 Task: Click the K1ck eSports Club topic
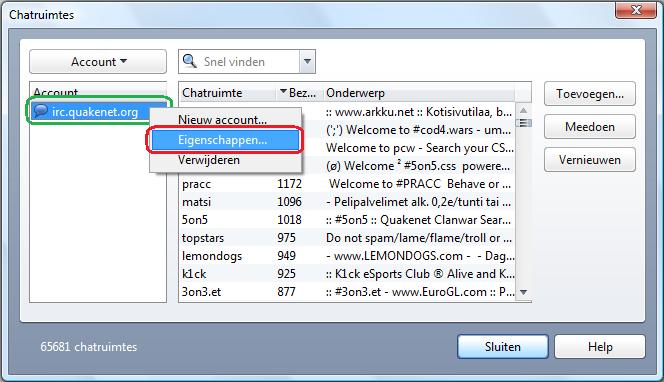tap(420, 274)
